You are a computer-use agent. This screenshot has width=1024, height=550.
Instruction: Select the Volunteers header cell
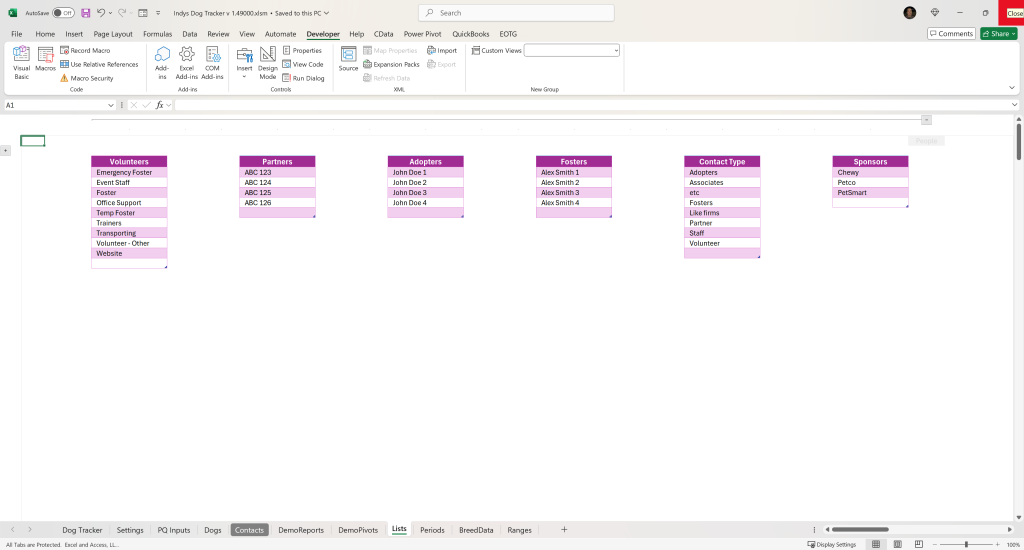click(x=129, y=161)
